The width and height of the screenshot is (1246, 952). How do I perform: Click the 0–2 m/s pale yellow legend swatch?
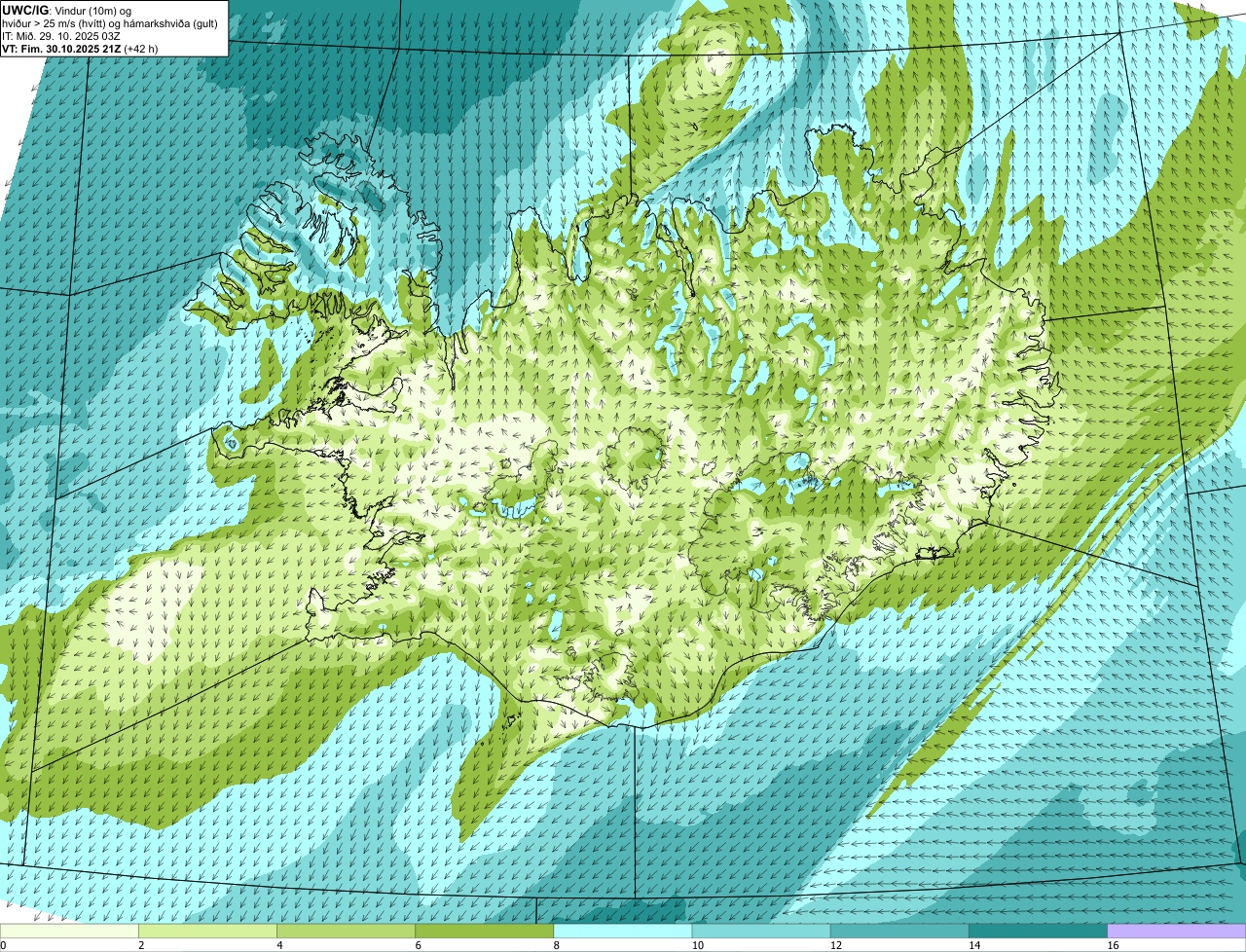69,932
